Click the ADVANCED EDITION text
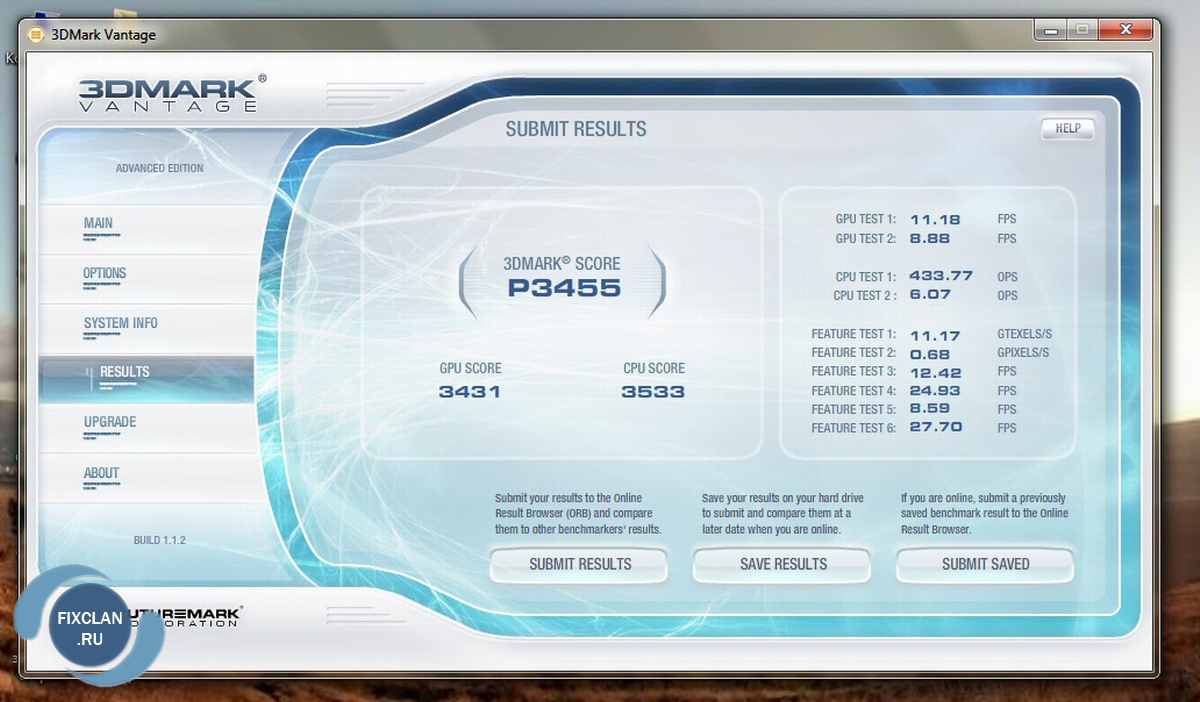This screenshot has width=1200, height=702. [x=159, y=168]
